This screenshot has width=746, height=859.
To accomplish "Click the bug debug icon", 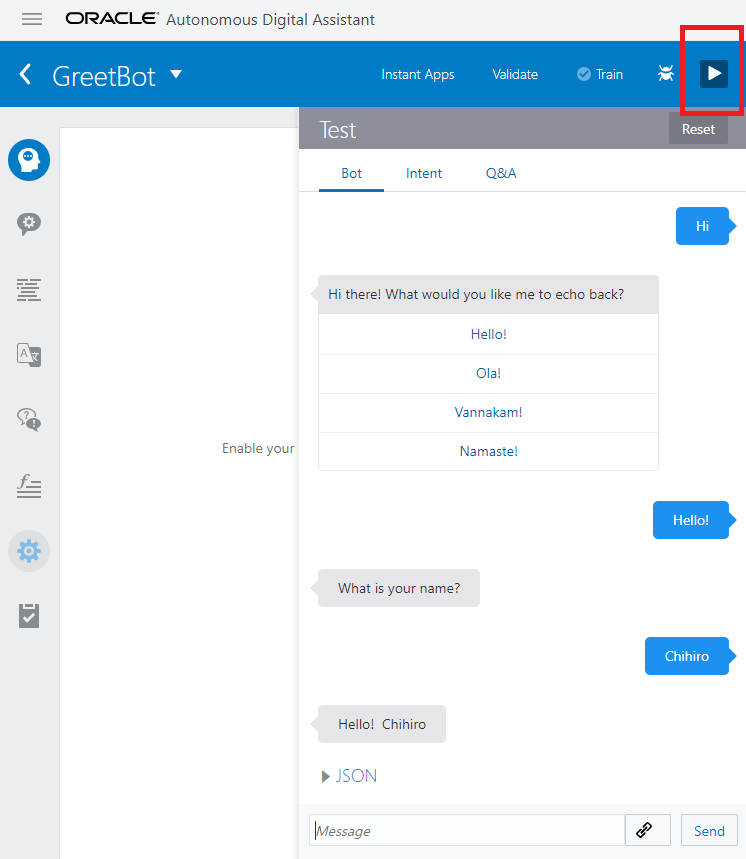I will [x=665, y=73].
